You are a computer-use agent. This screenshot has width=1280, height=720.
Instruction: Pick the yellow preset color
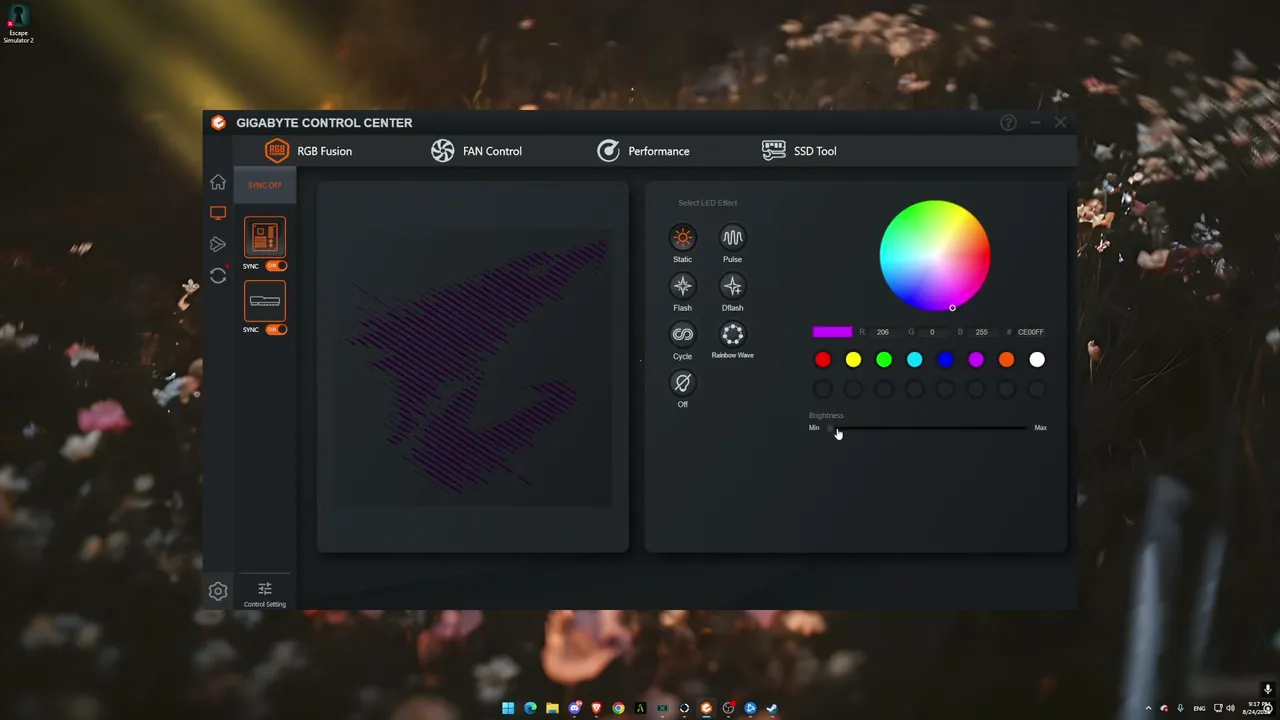[x=853, y=360]
